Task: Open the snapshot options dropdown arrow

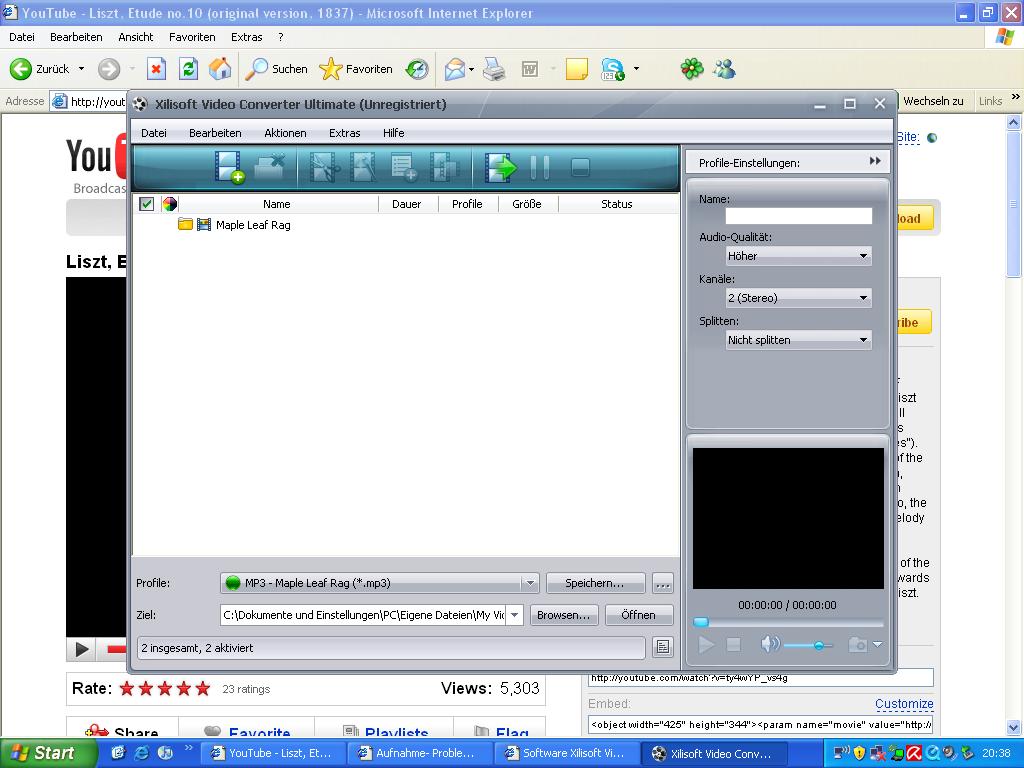Action: (878, 645)
